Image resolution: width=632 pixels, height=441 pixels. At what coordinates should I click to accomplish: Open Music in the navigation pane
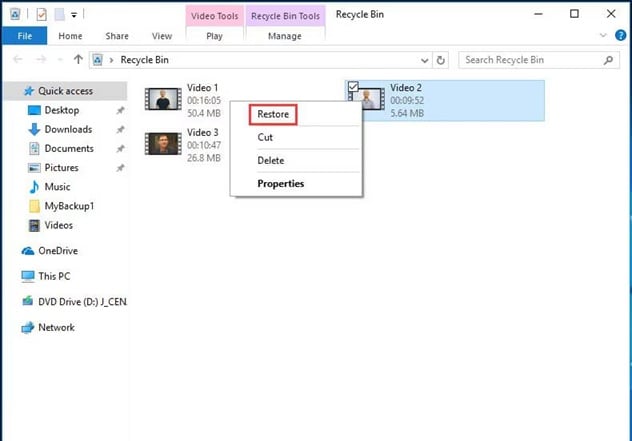click(57, 187)
